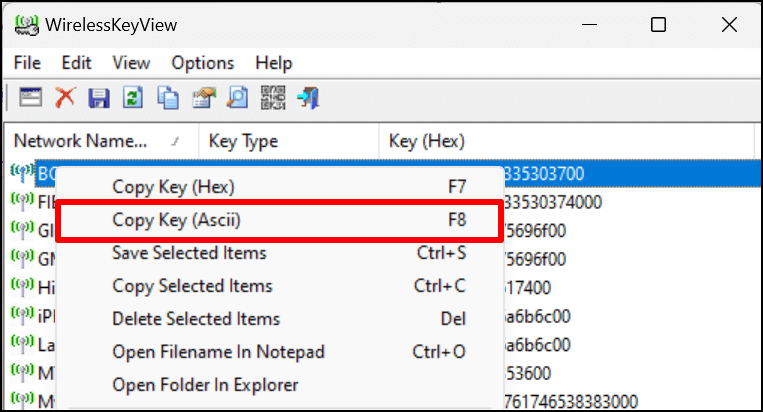This screenshot has height=412, width=763.
Task: Click the first toolbar icon (window/advanced options)
Action: click(x=31, y=97)
